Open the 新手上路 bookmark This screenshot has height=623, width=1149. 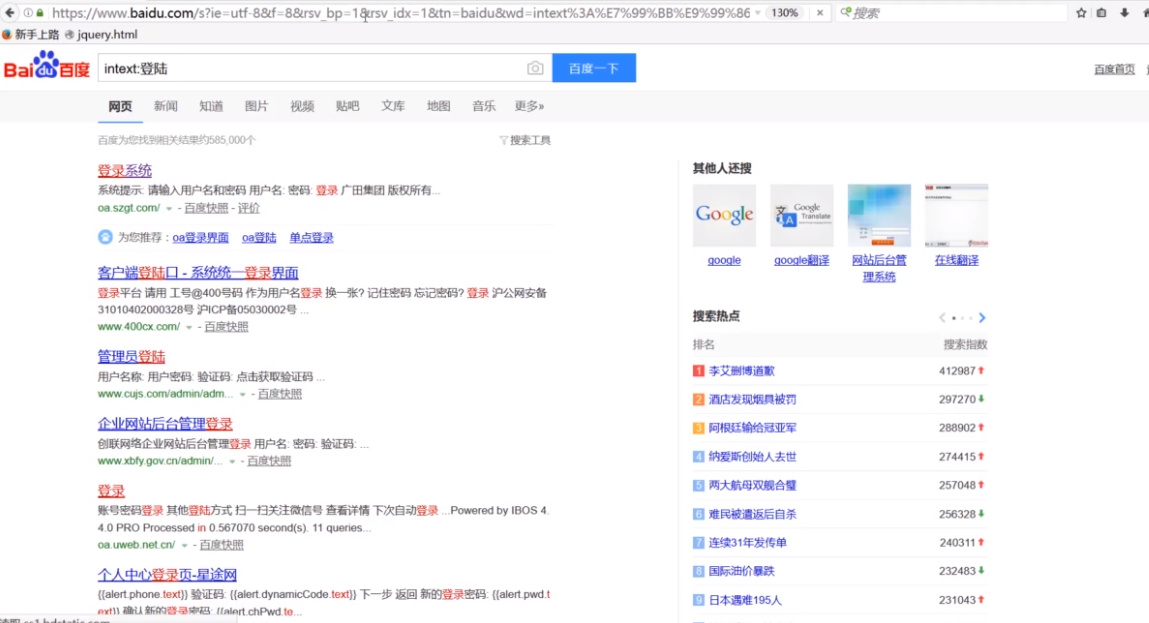[x=30, y=34]
